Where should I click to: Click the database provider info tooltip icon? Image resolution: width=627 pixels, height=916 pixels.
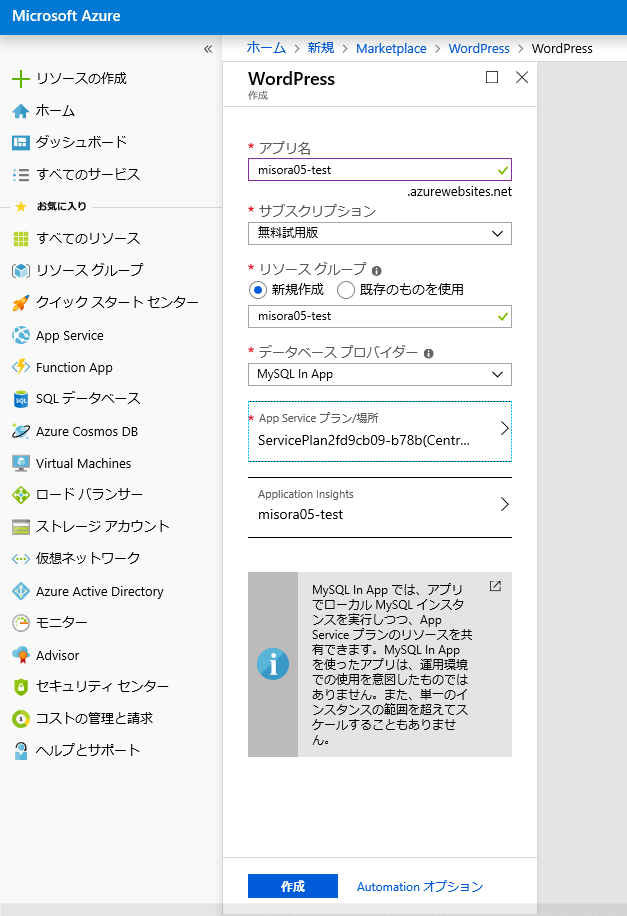tap(428, 353)
